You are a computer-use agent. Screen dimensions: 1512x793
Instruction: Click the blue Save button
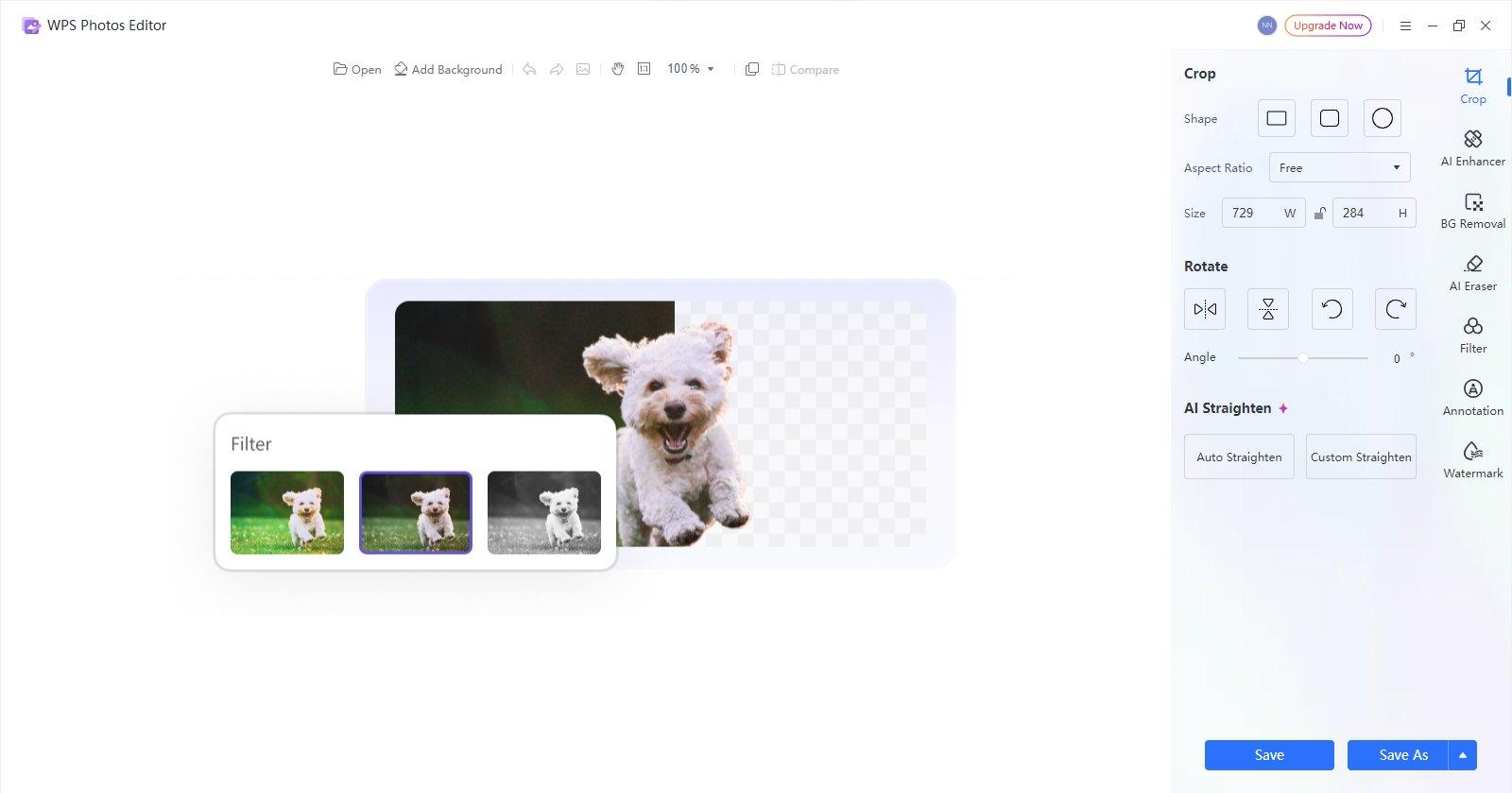pyautogui.click(x=1269, y=755)
